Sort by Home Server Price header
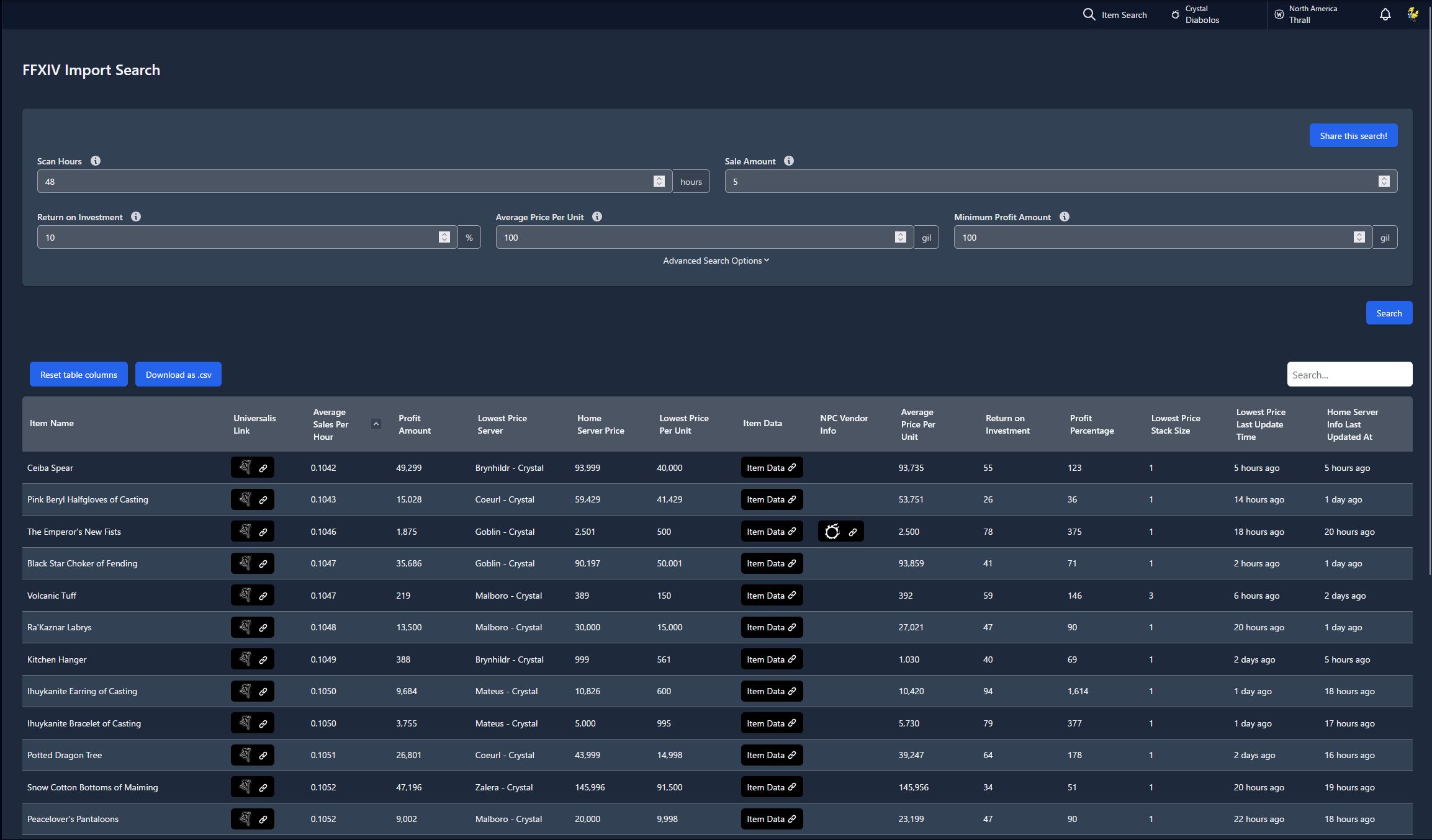Viewport: 1432px width, 840px height. (601, 424)
